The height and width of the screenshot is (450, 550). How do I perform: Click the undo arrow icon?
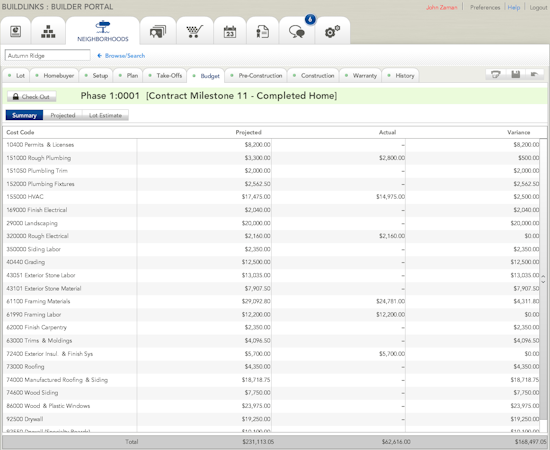(534, 74)
